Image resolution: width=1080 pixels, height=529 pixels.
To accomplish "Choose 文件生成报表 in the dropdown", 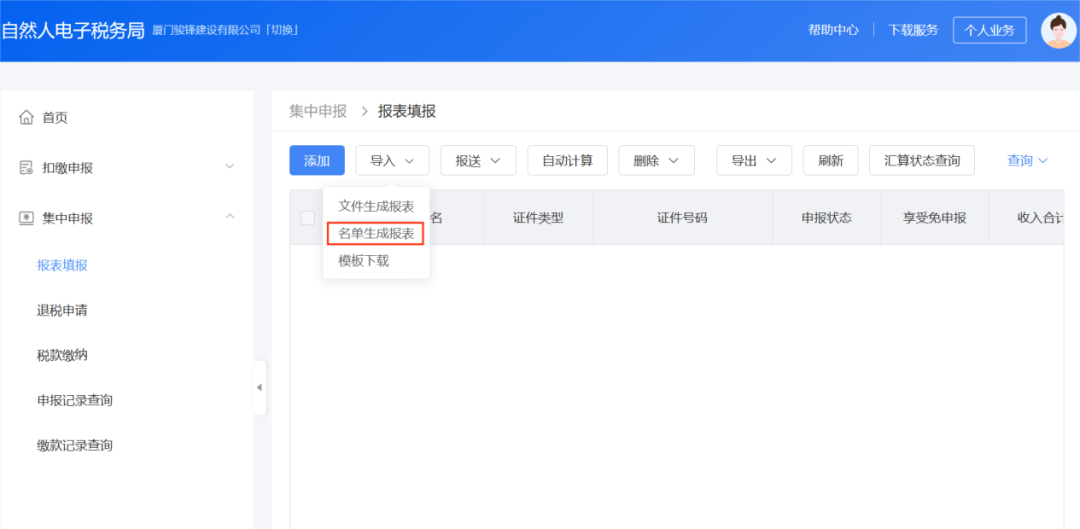I will (x=376, y=206).
